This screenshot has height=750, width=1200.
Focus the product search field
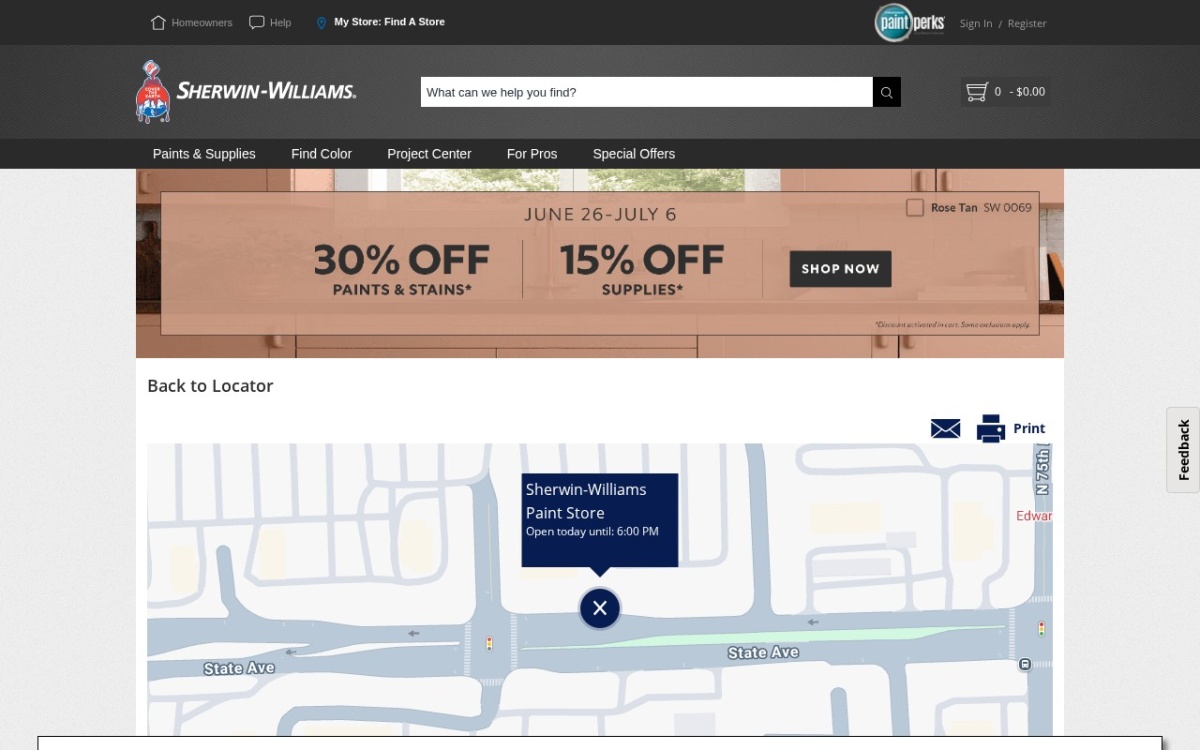coord(647,92)
